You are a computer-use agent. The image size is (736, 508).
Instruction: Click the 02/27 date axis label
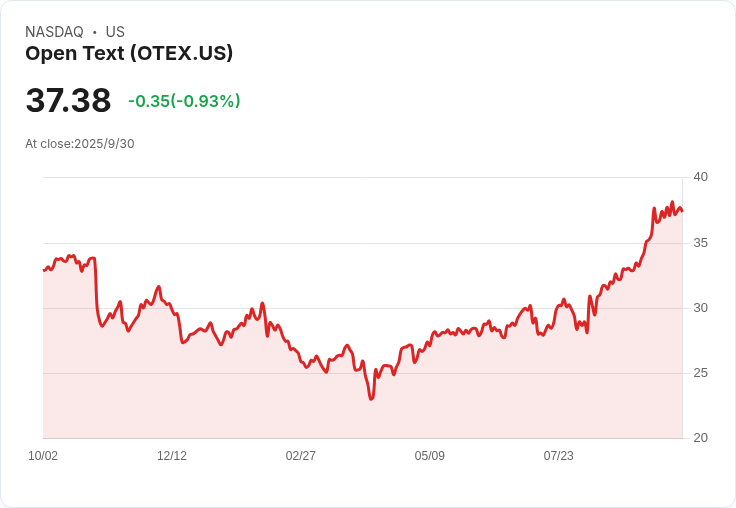pyautogui.click(x=300, y=456)
